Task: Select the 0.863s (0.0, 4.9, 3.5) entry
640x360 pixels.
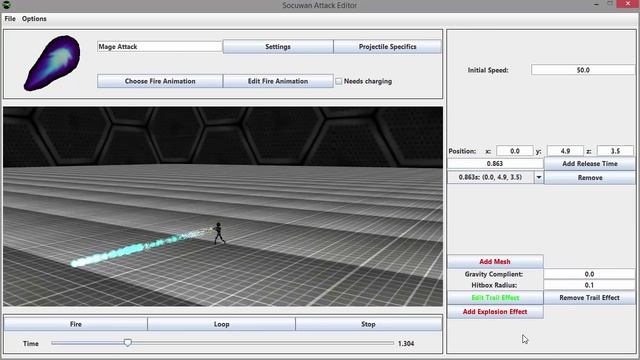Action: point(491,177)
